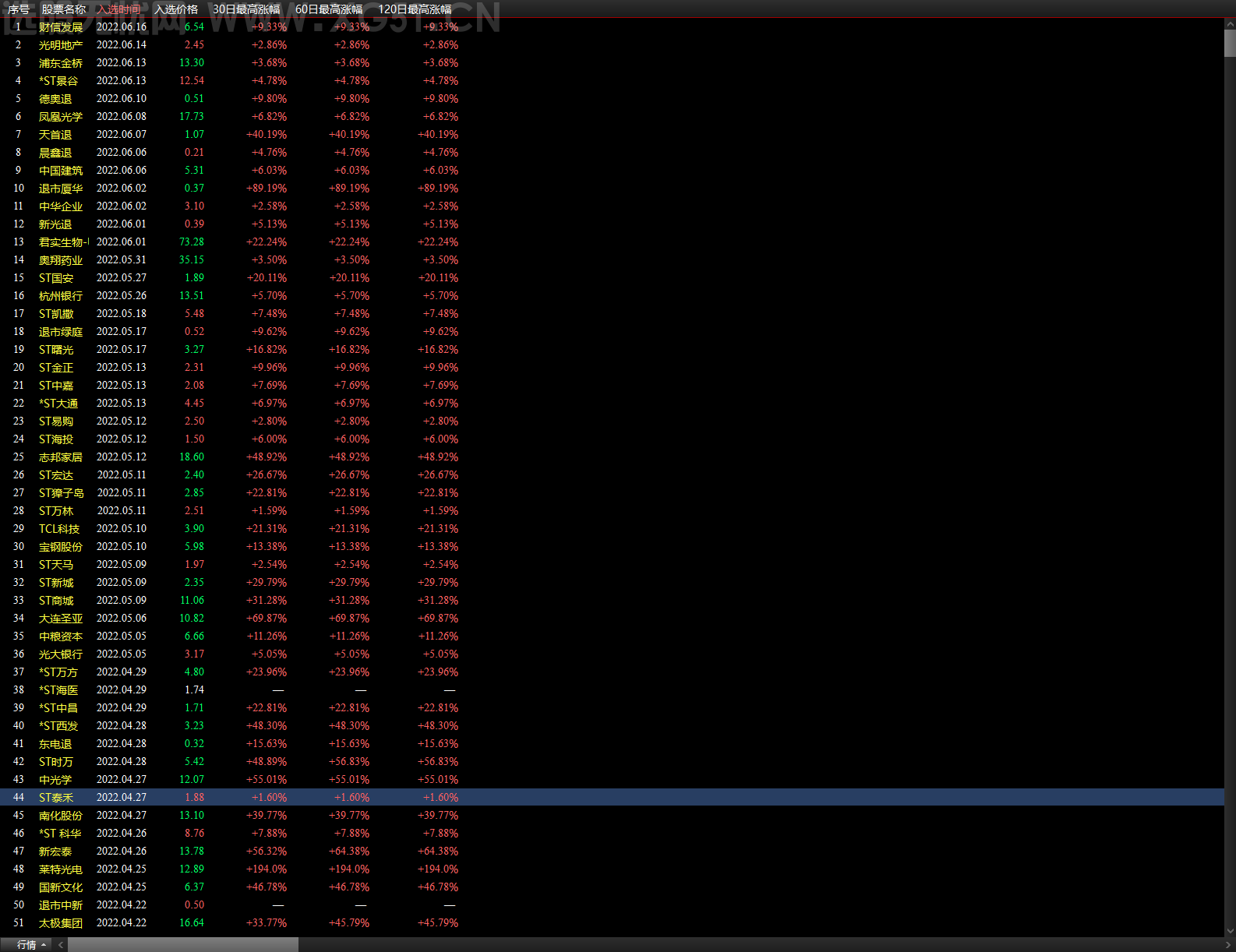
Task: Select the ST天马 stock name
Action: click(x=56, y=565)
